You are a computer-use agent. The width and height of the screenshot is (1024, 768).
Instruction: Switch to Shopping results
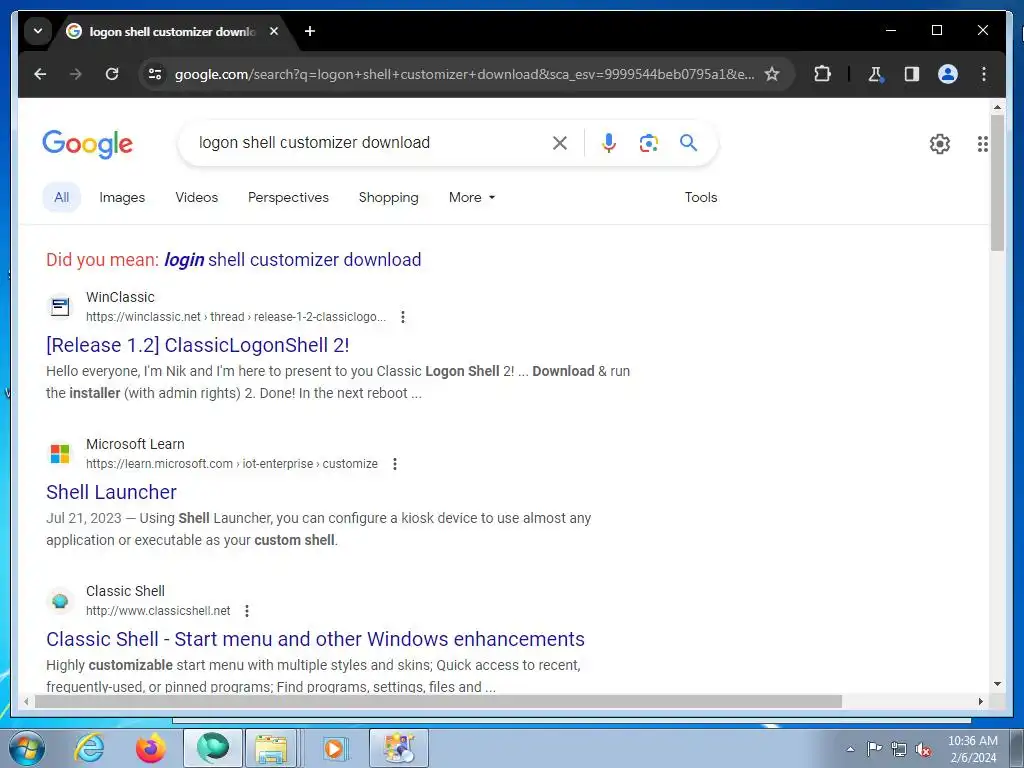click(x=389, y=197)
